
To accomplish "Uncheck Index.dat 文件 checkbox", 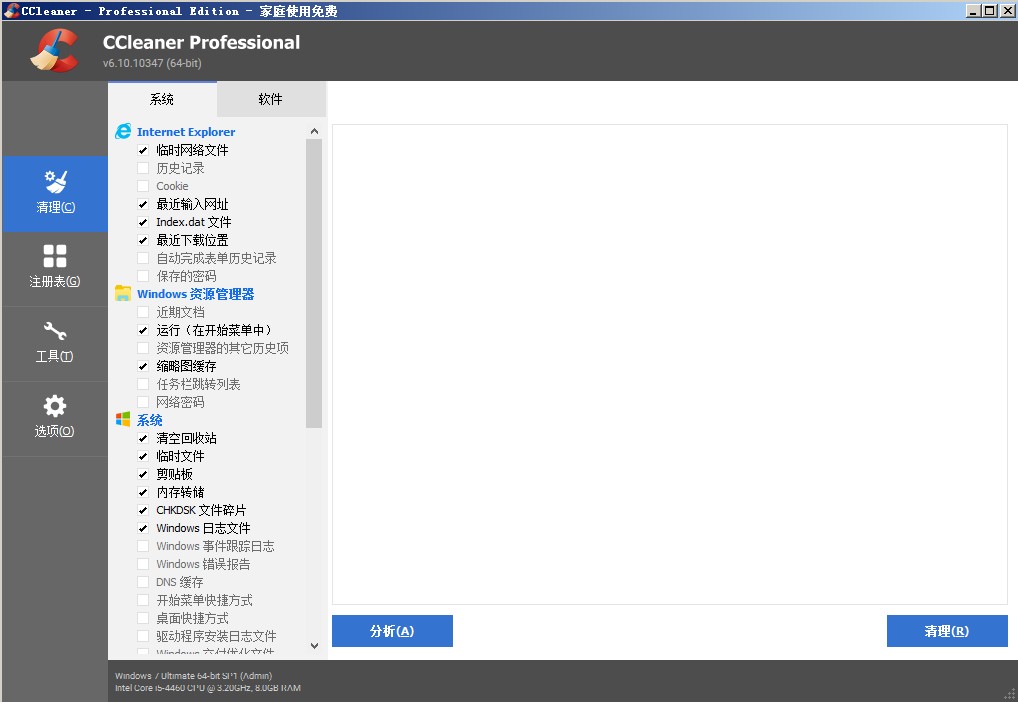I will click(x=143, y=222).
